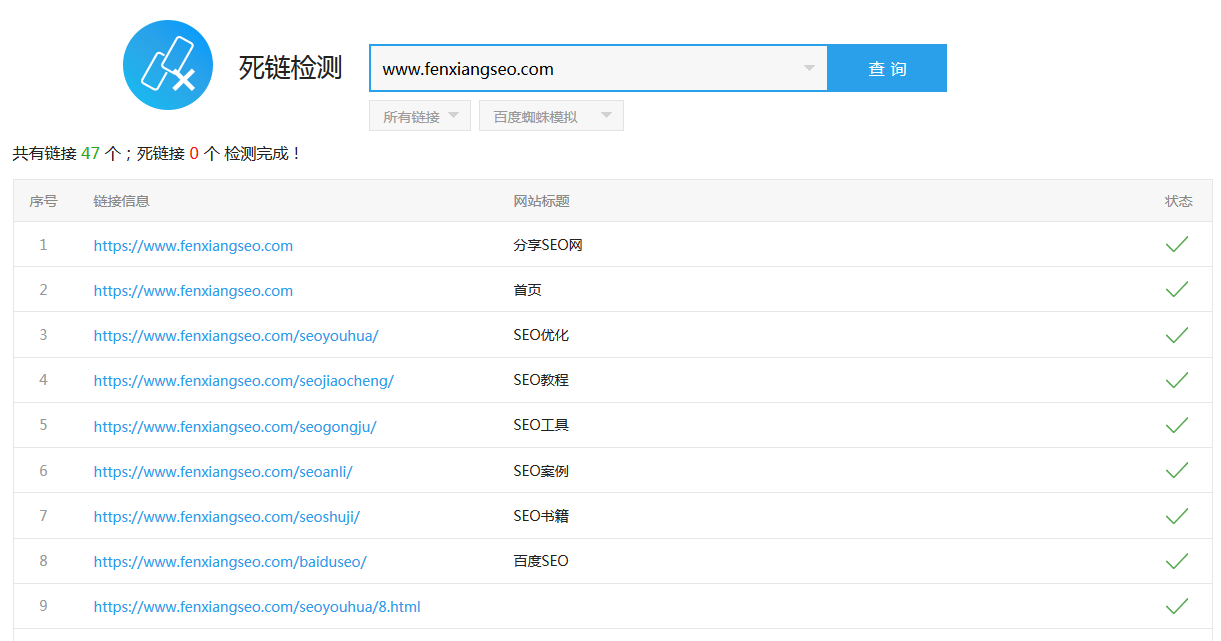Click the 死链检测 circular logo icon
Screen dimensions: 1221x641
point(167,65)
